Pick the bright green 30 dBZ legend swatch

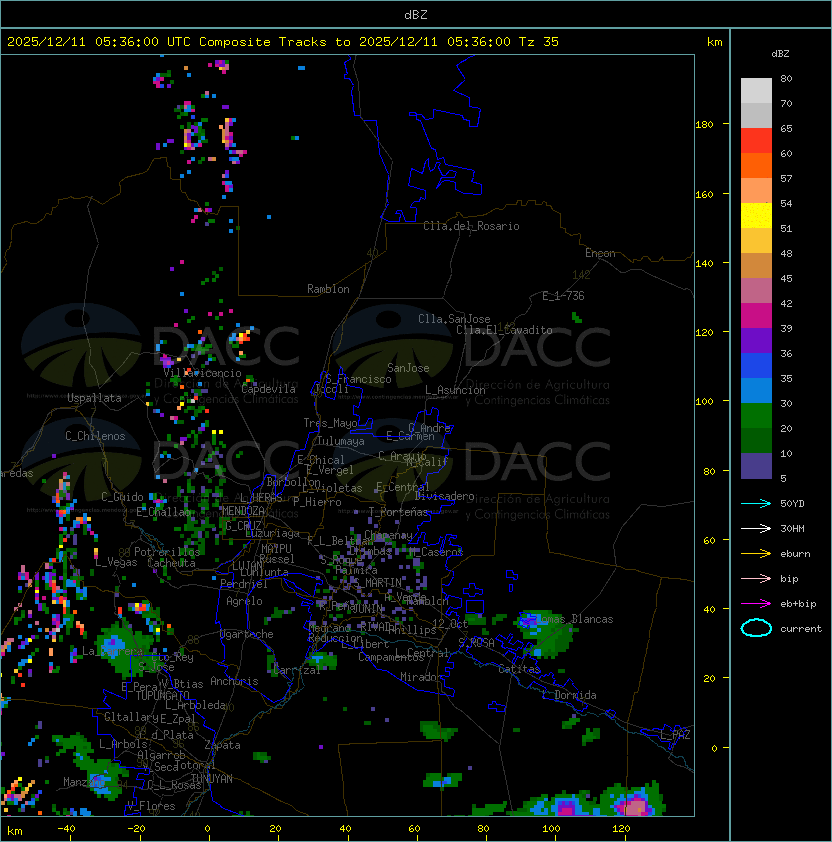[756, 415]
